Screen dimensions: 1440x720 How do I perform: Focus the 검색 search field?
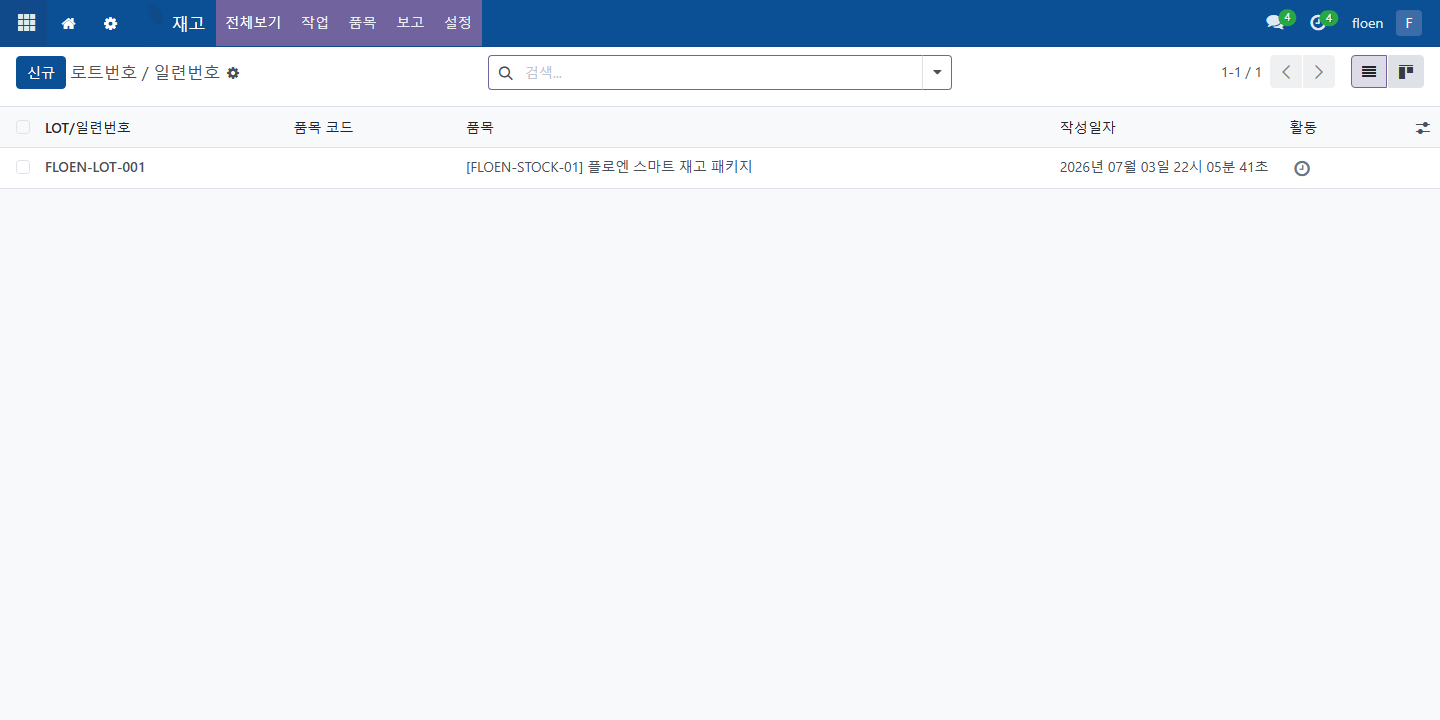(720, 73)
